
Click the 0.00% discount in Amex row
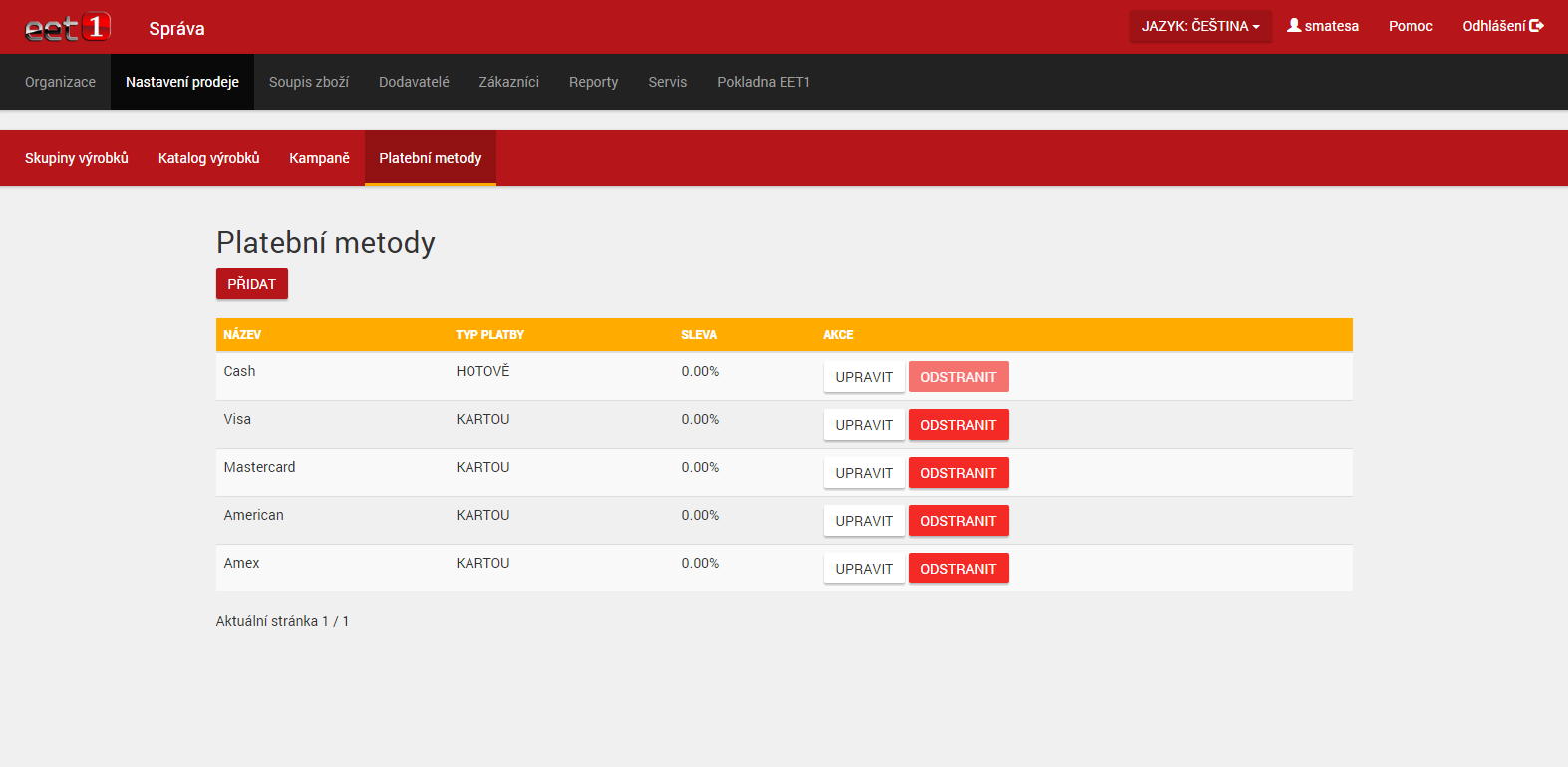[700, 563]
